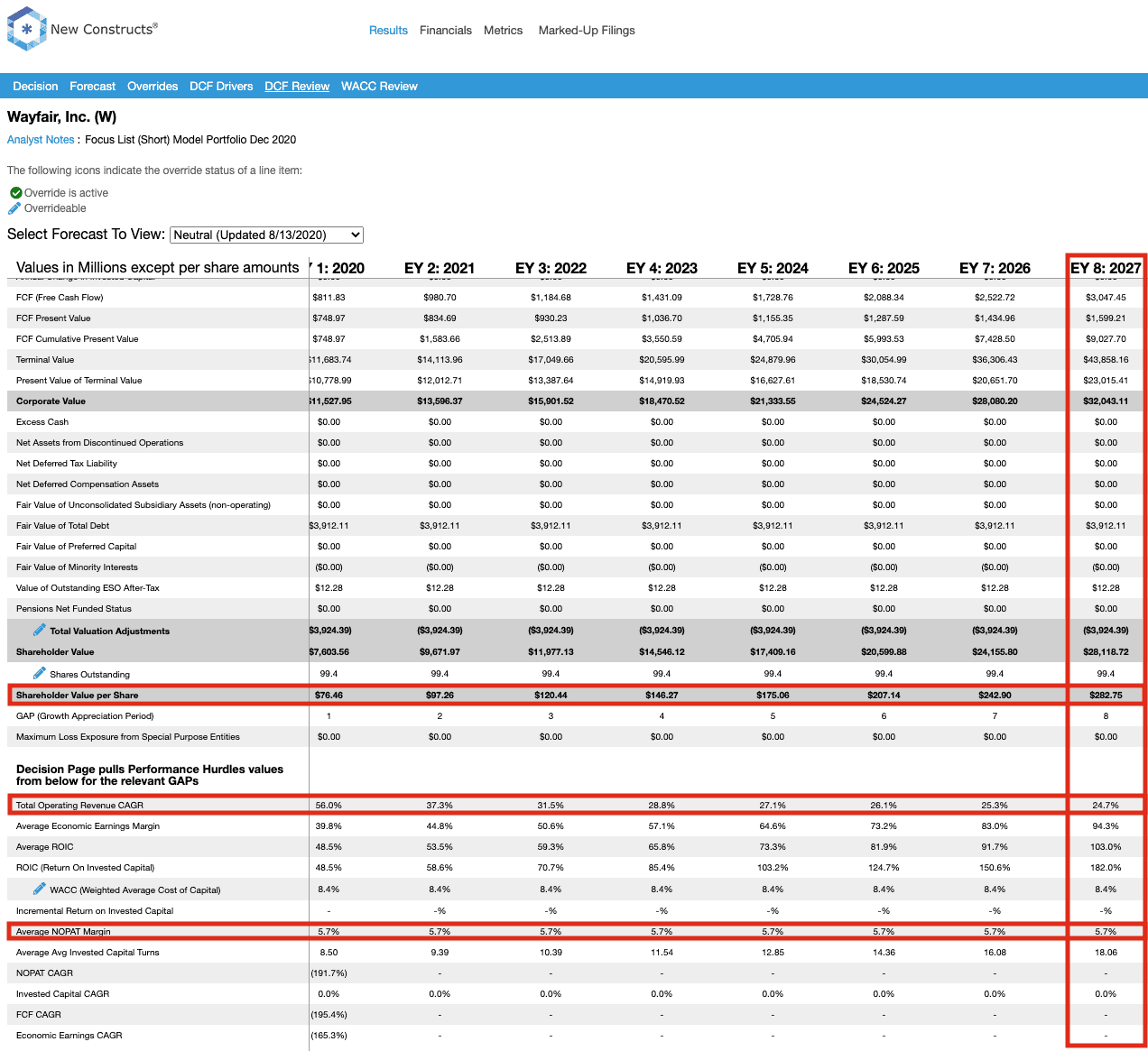The width and height of the screenshot is (1148, 1051).
Task: Click the Average ROIC row label
Action: pyautogui.click(x=45, y=847)
